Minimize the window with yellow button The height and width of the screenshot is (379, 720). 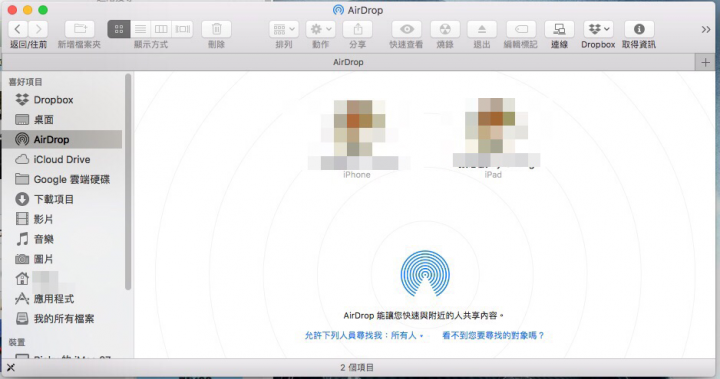[x=28, y=10]
